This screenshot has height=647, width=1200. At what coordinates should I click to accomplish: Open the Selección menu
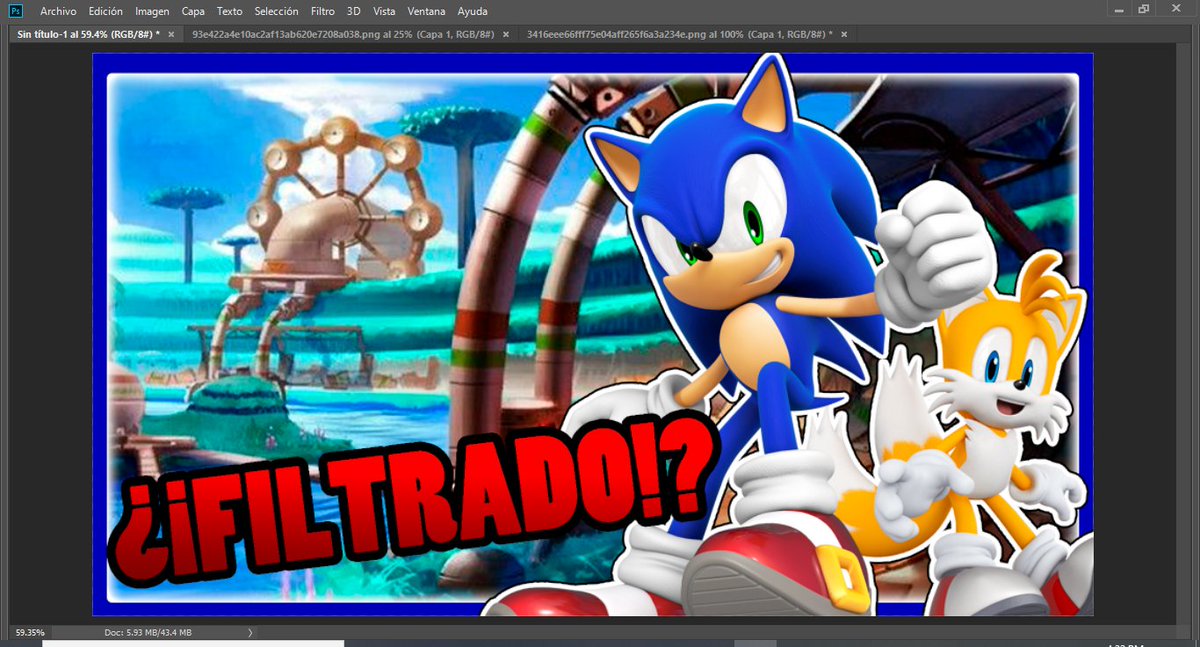tap(276, 11)
